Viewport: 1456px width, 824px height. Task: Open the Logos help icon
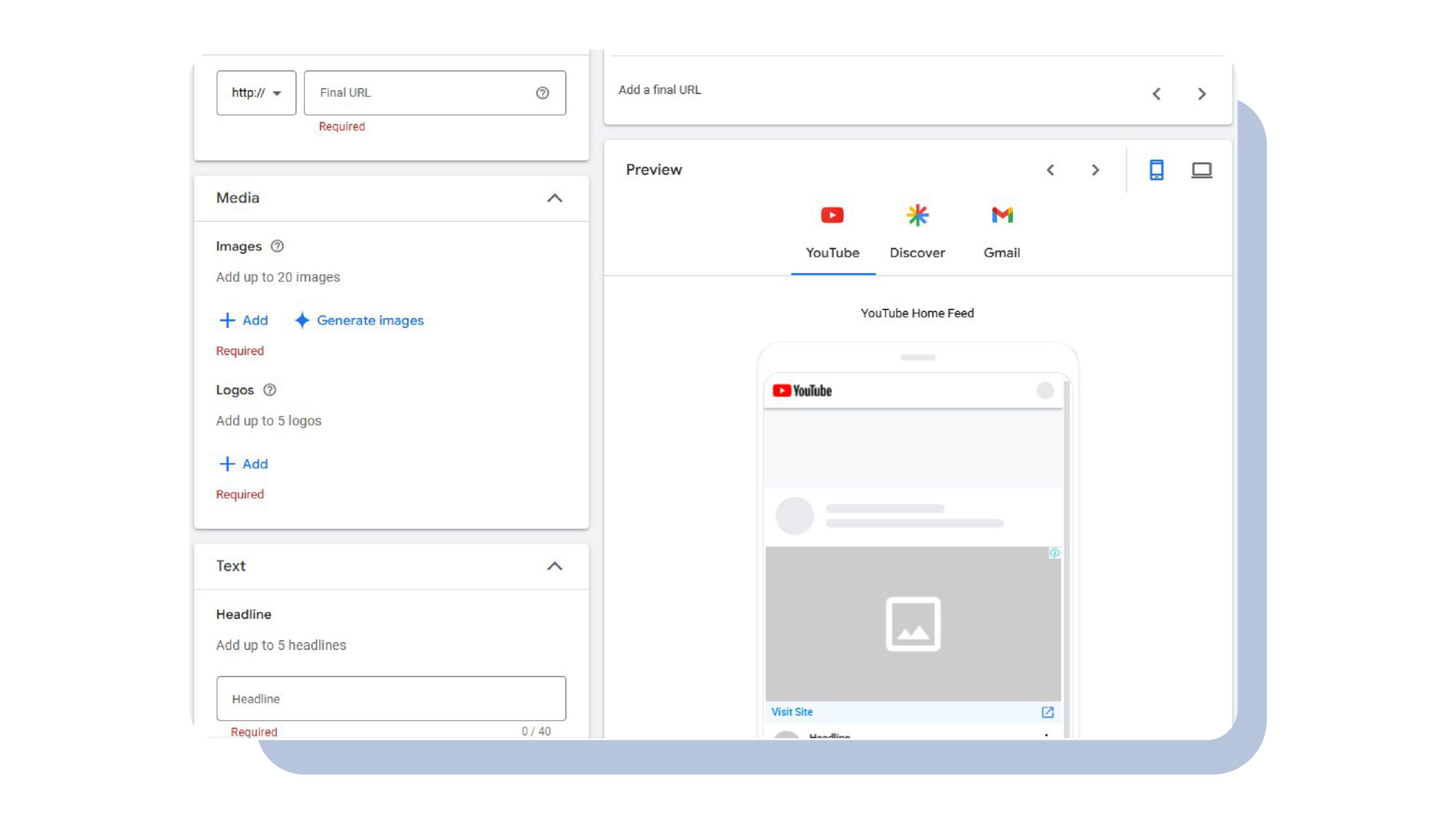(270, 390)
